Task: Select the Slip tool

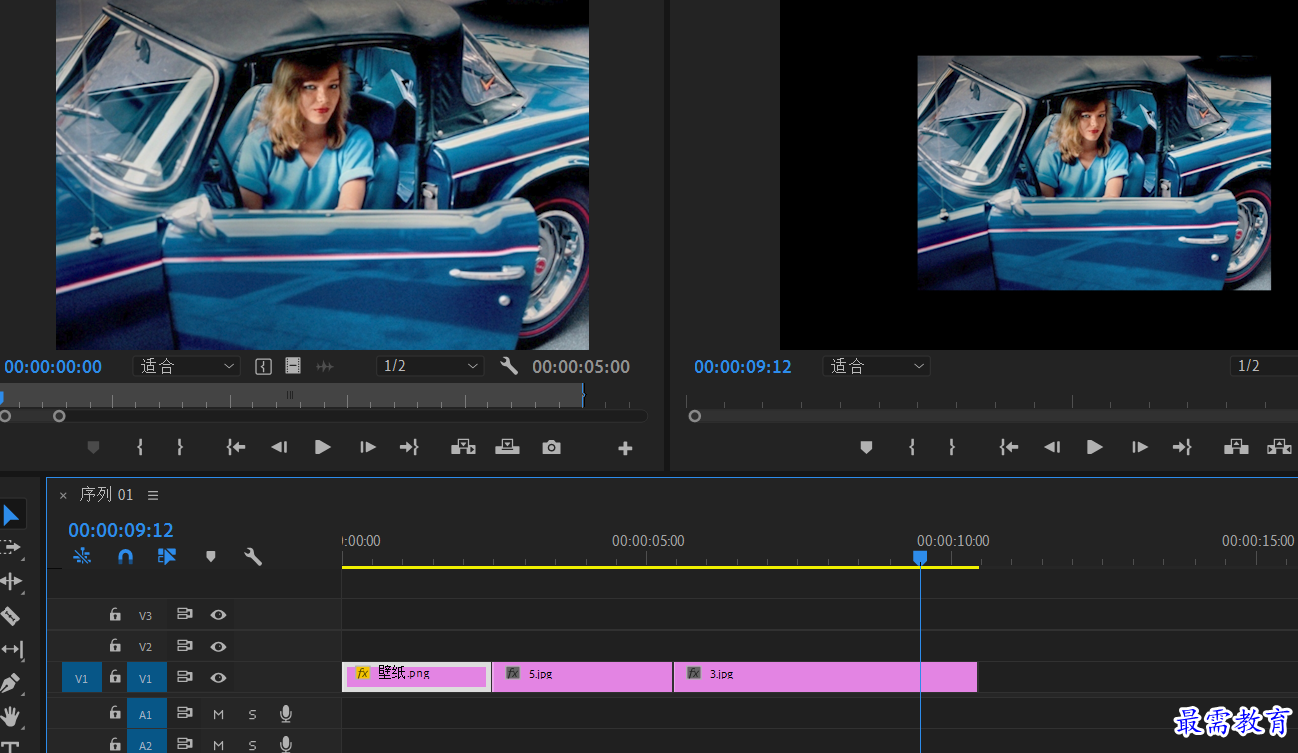Action: [10, 649]
